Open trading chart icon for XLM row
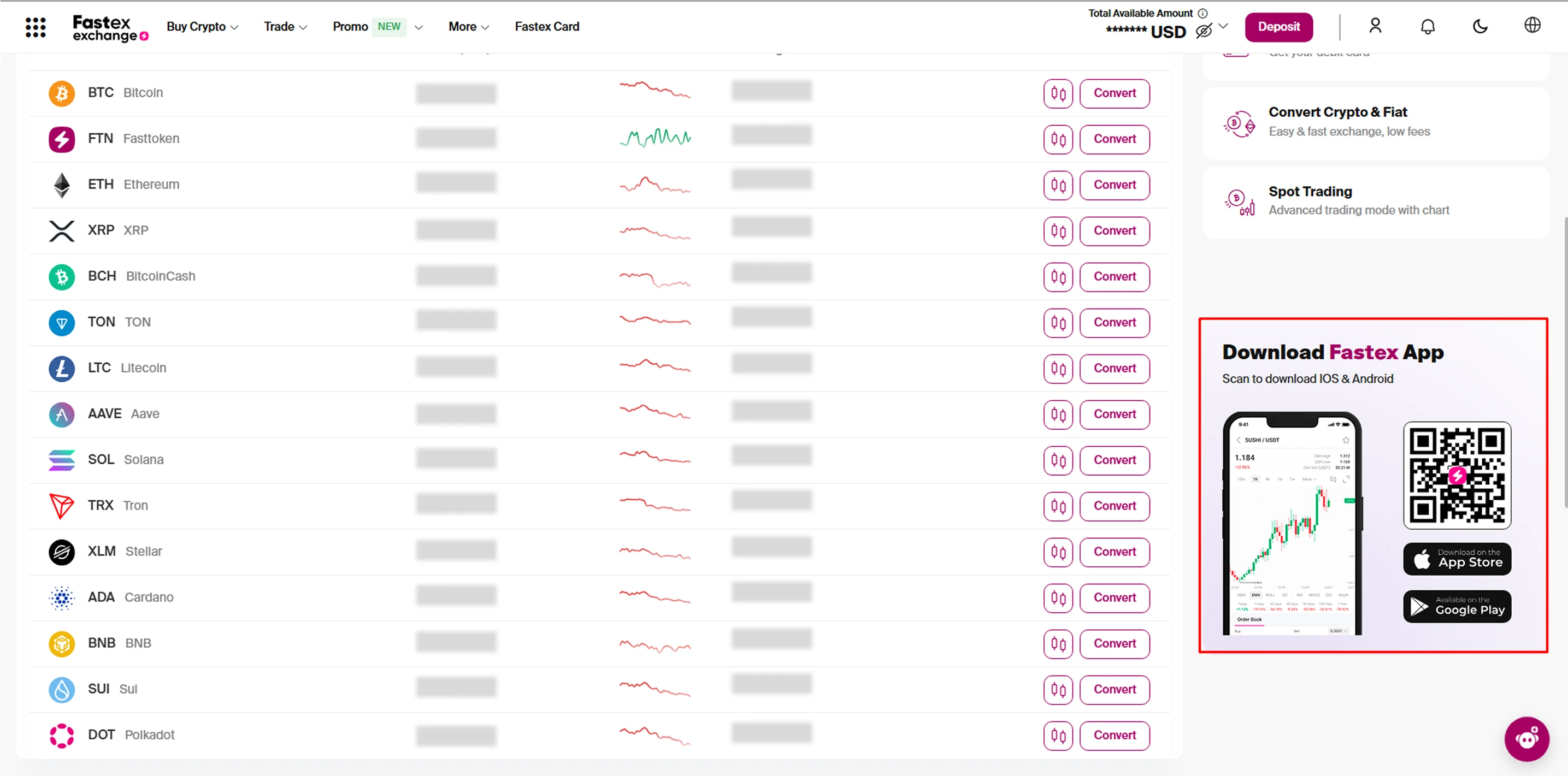 coord(1058,552)
